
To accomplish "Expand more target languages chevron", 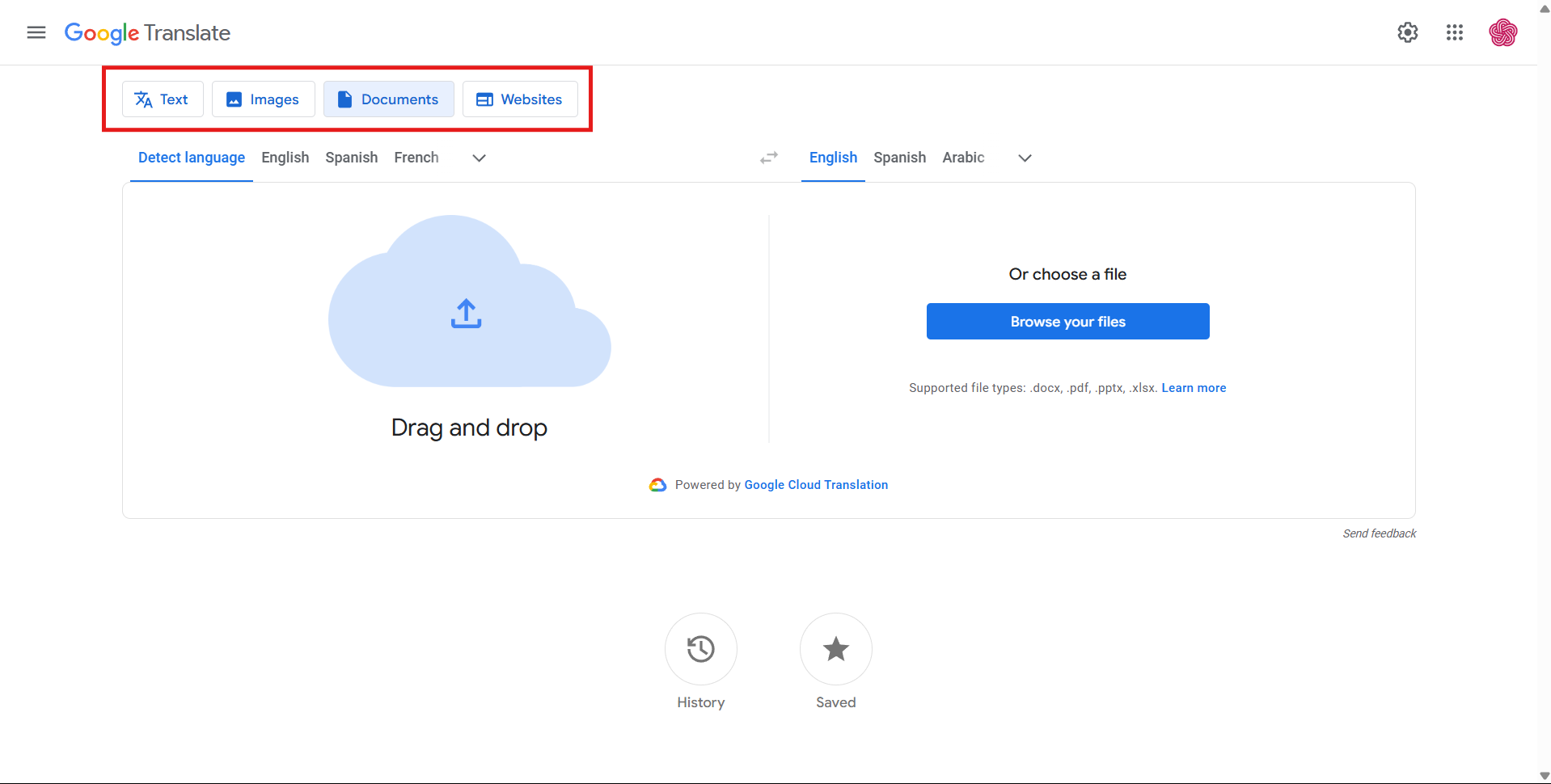I will [x=1025, y=158].
